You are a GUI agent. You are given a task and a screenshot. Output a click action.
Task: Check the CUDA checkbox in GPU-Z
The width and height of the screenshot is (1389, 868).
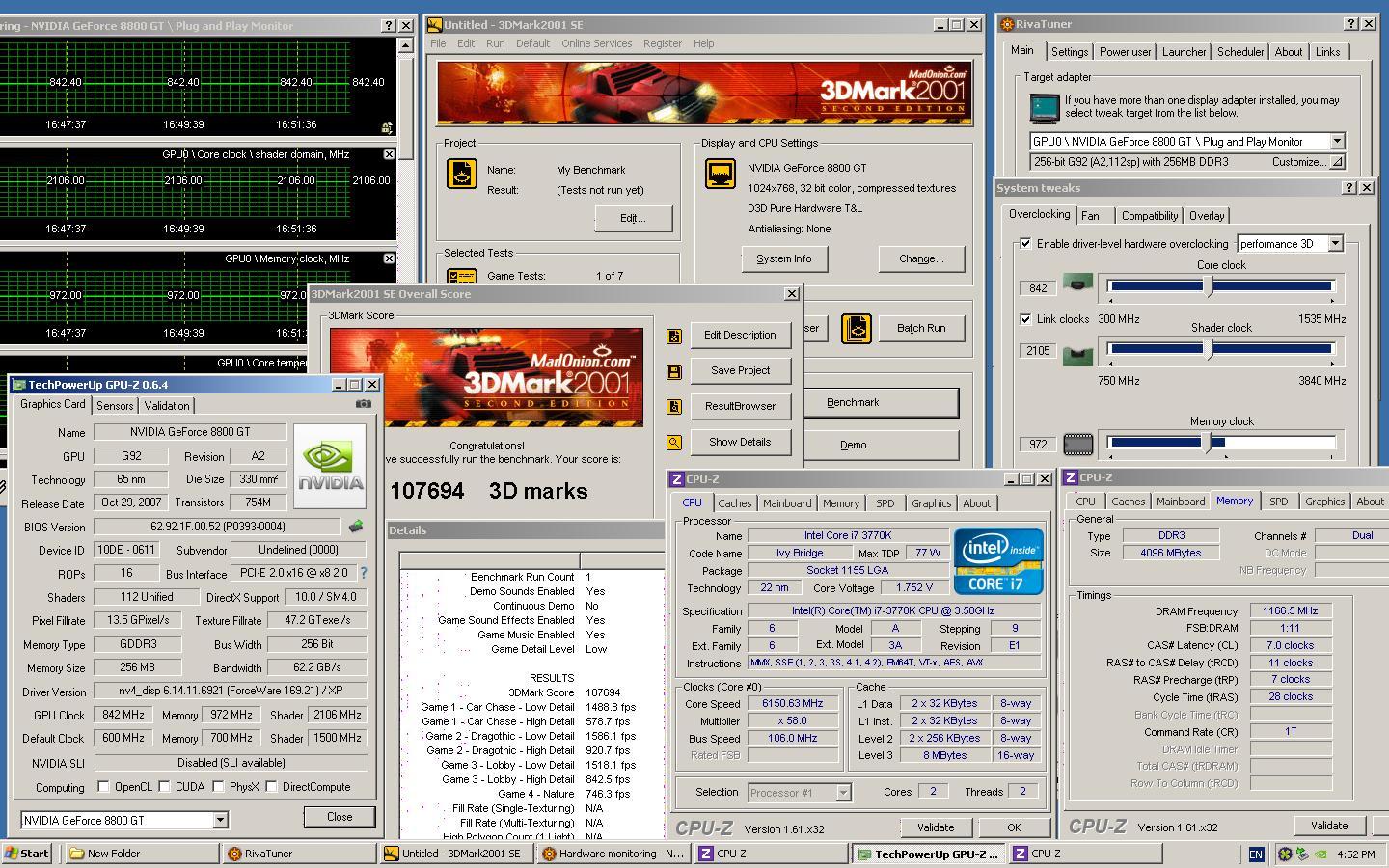coord(165,787)
